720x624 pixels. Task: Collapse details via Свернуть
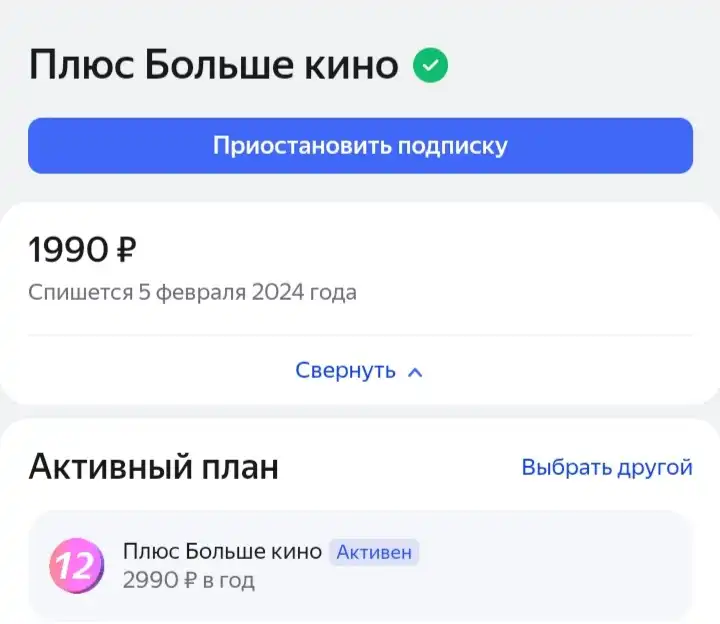(345, 370)
